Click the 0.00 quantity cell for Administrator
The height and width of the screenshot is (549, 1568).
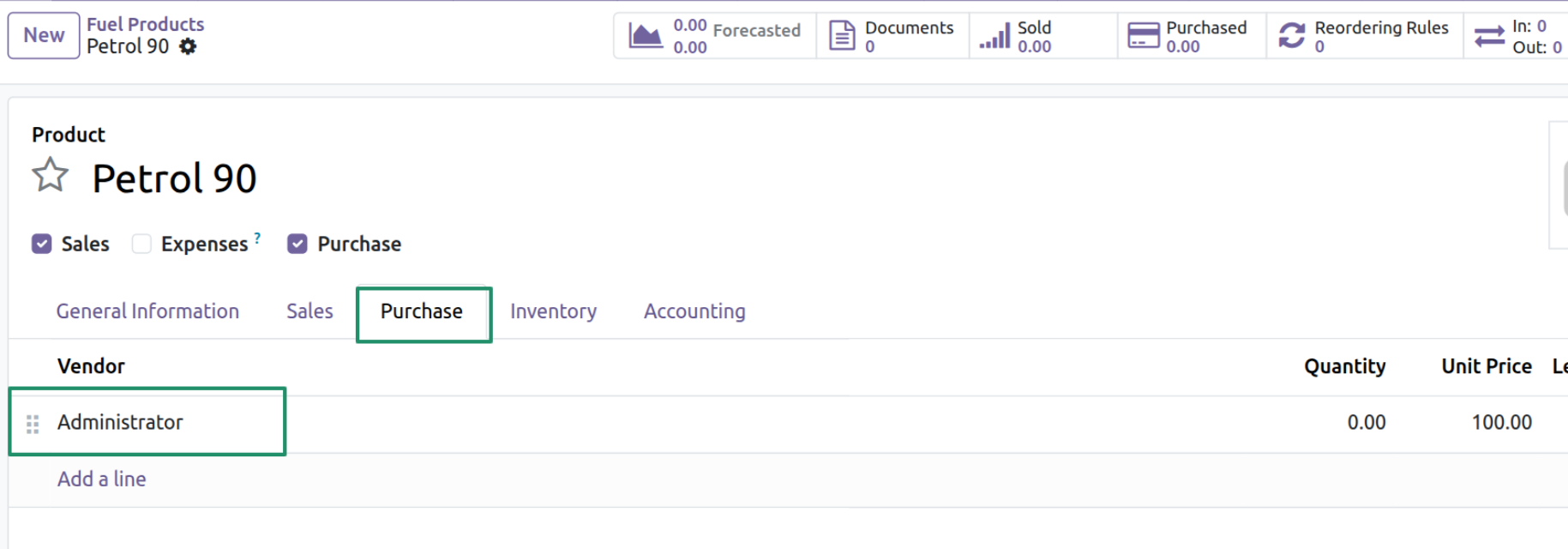[x=1366, y=422]
